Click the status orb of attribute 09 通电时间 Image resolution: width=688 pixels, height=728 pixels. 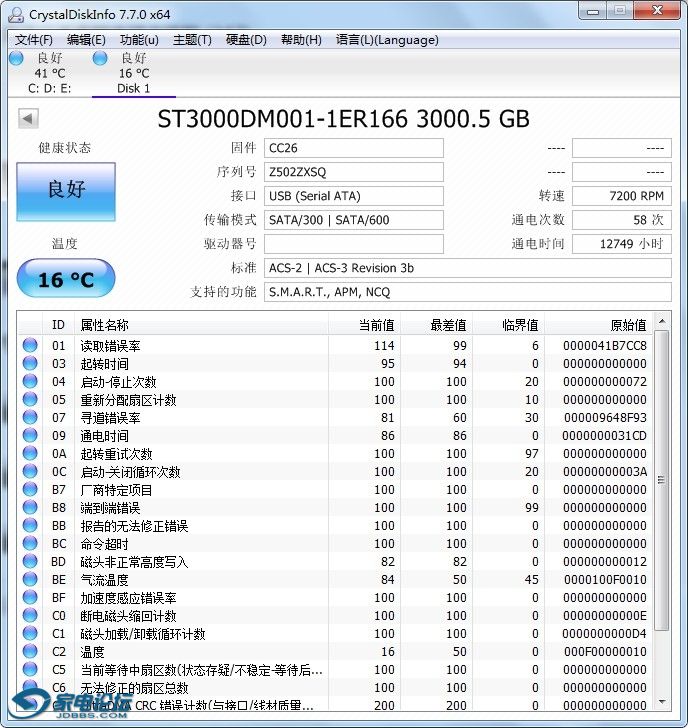[x=30, y=435]
